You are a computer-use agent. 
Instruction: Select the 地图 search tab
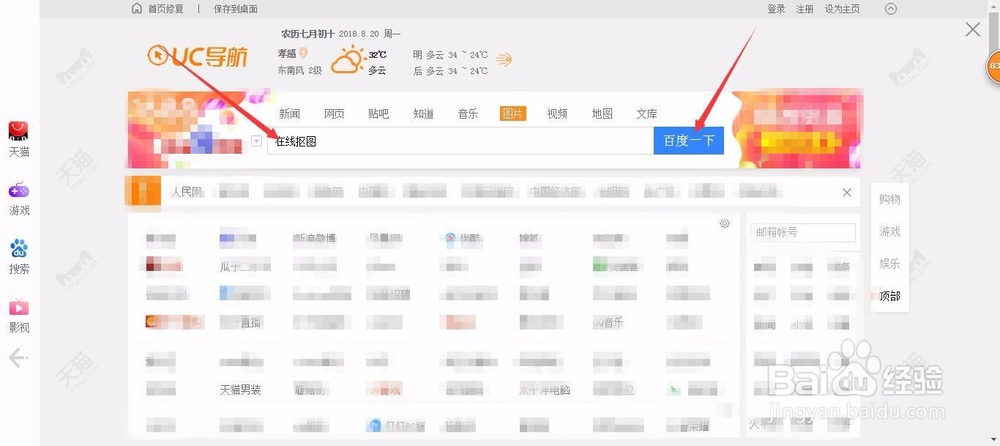[x=602, y=114]
